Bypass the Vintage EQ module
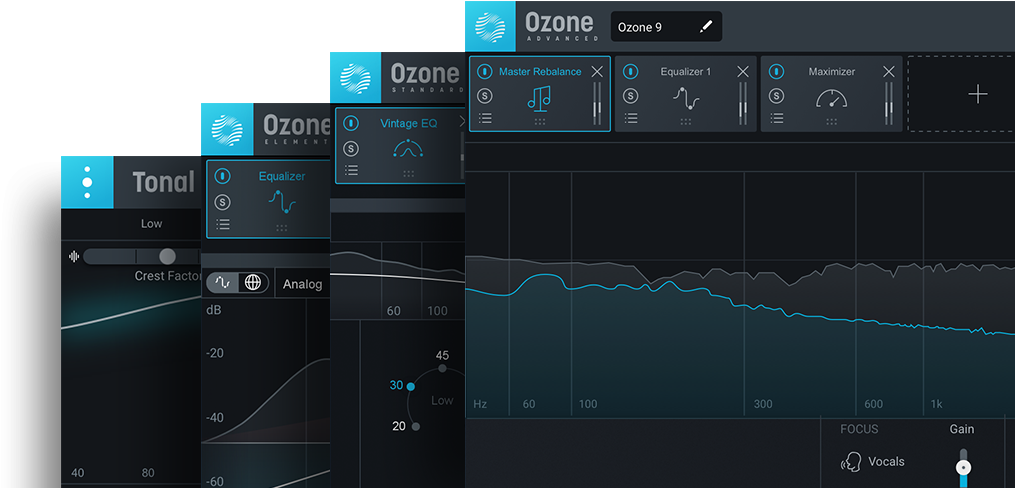The height and width of the screenshot is (488, 1015). pos(351,123)
